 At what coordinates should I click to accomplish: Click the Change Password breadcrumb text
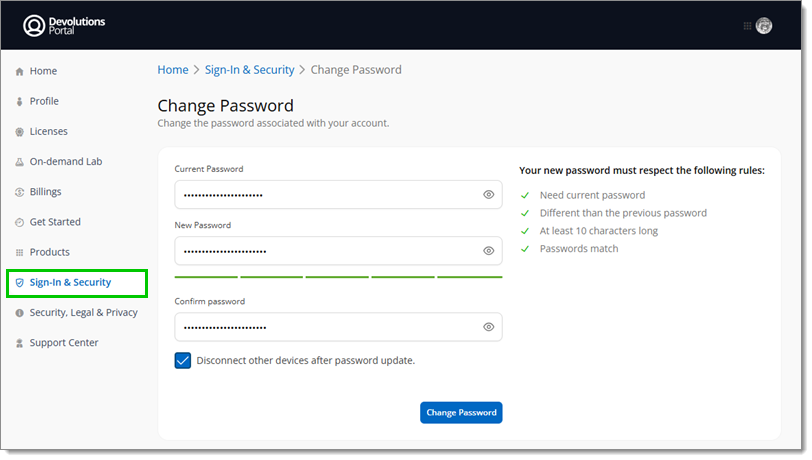click(356, 70)
